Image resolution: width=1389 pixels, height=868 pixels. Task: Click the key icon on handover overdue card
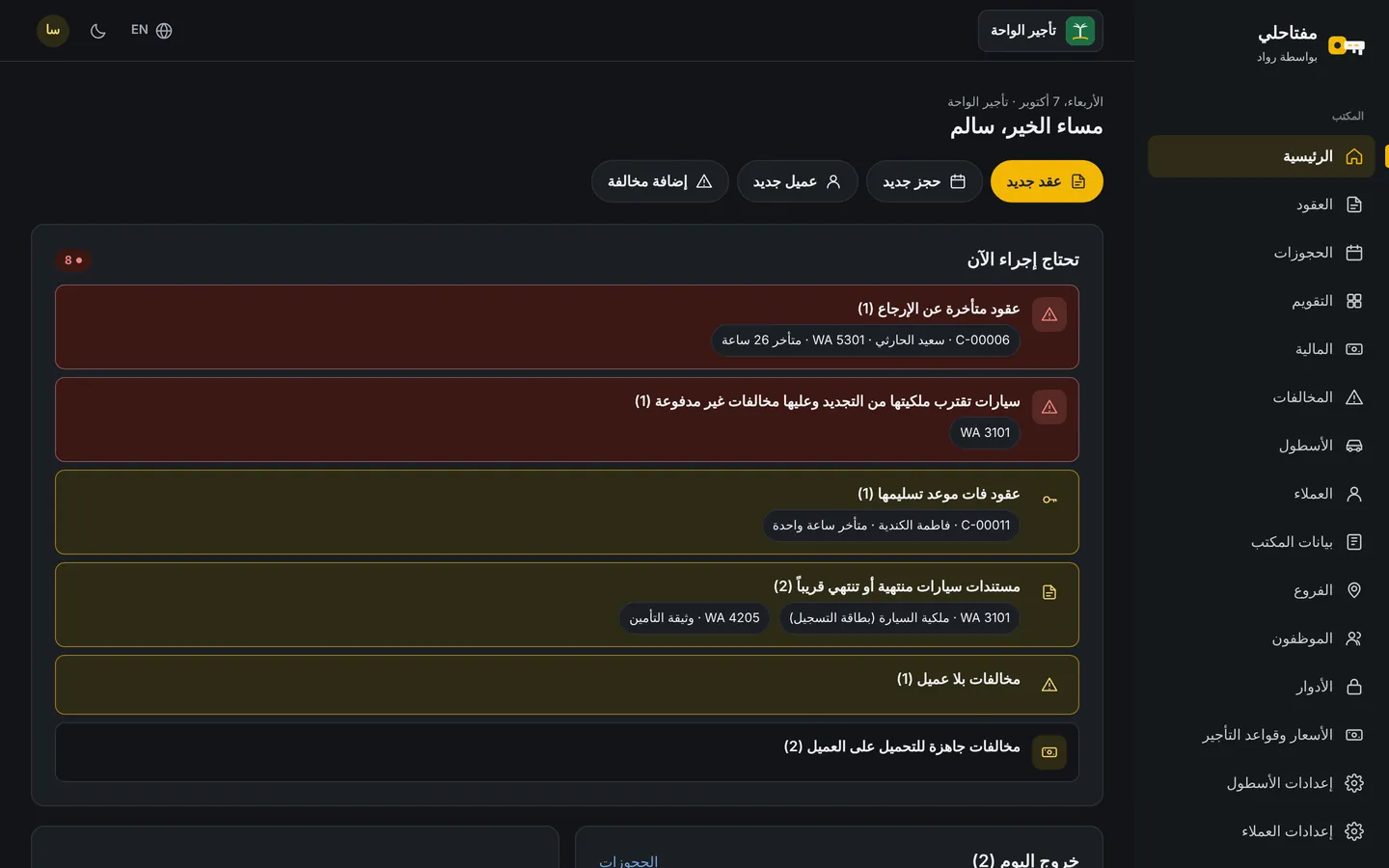1049,500
